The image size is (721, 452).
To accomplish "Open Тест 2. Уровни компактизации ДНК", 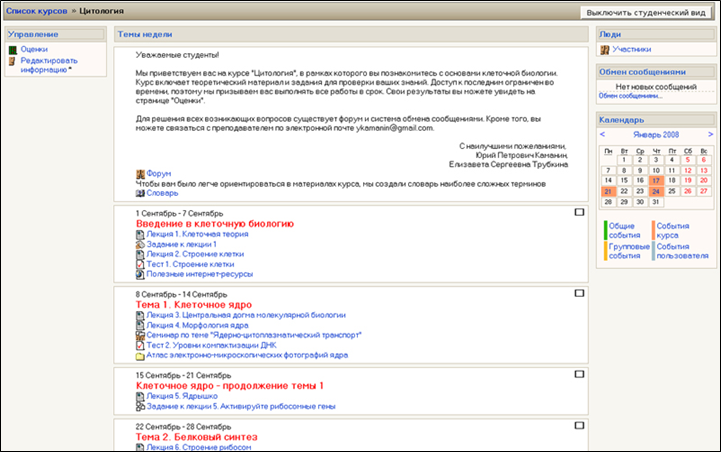I will click(212, 345).
